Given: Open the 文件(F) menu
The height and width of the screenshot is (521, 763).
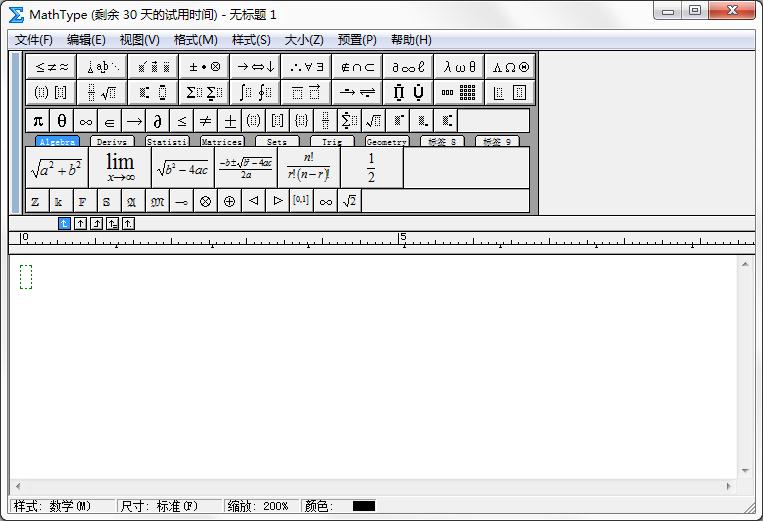Looking at the screenshot, I should (34, 40).
